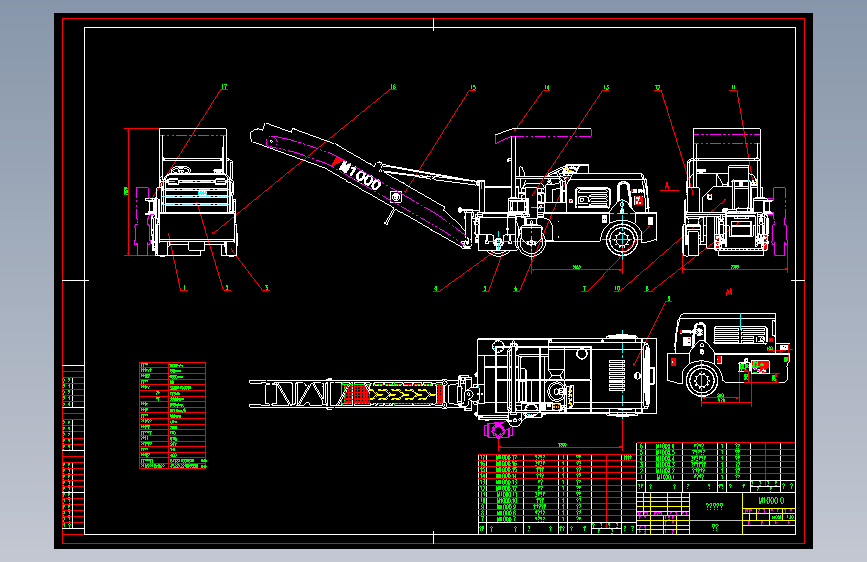
Task: Click callout number 11 label
Action: coord(734,87)
